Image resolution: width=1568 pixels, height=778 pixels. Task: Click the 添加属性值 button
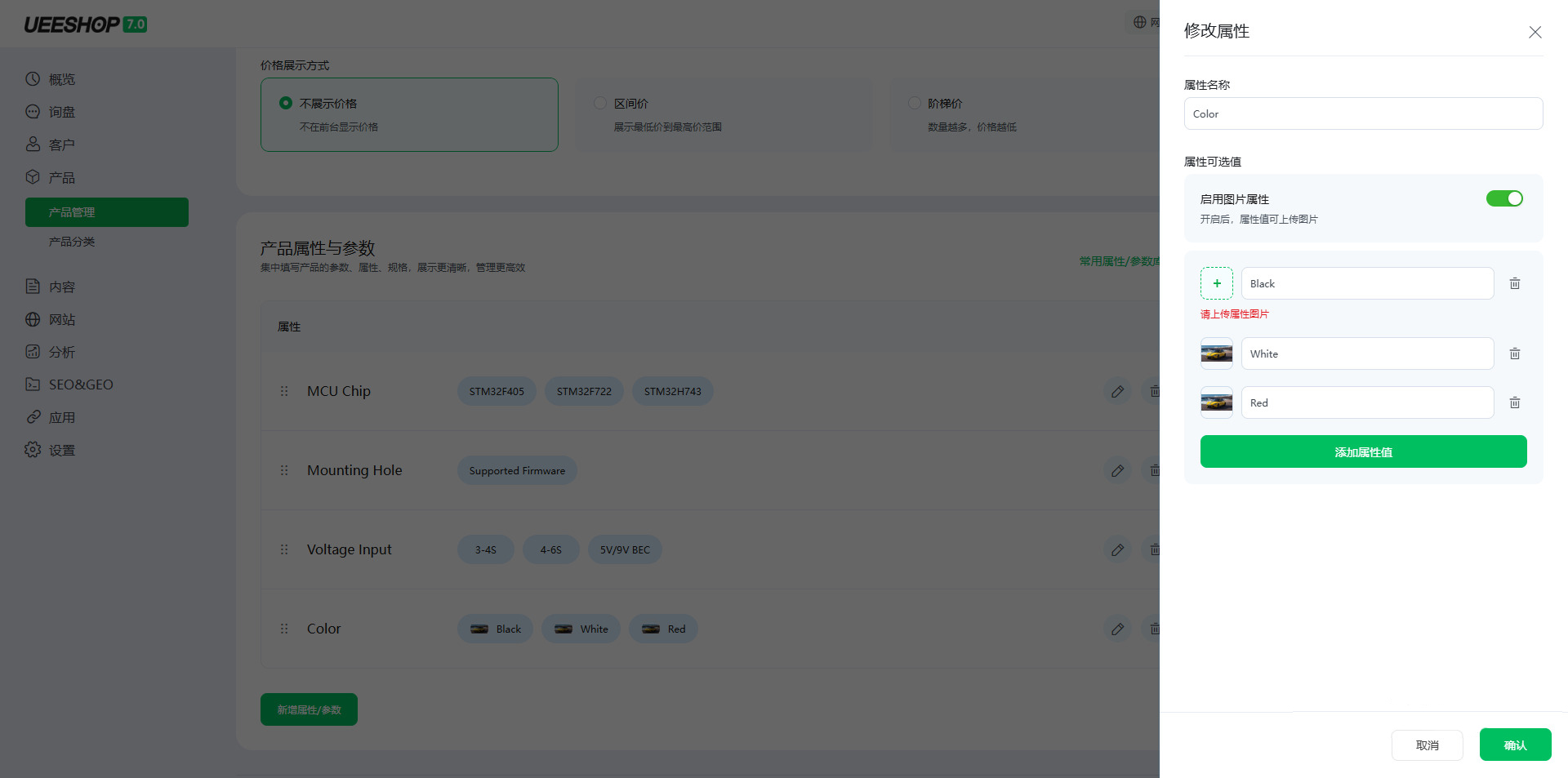(1364, 451)
